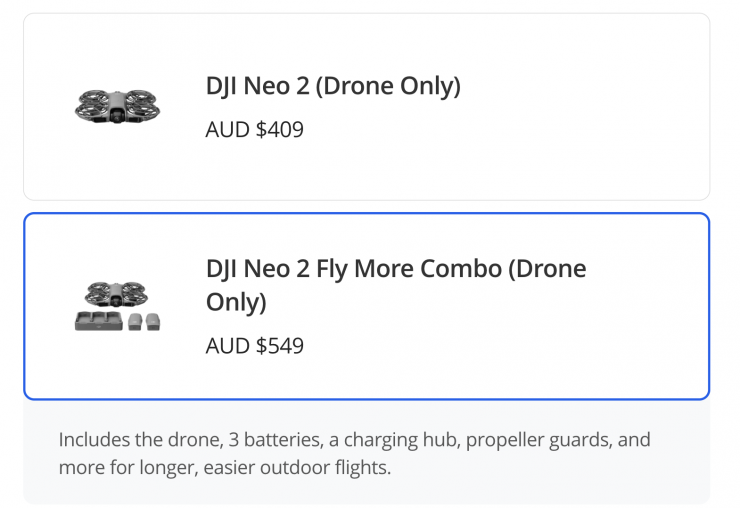Image resolution: width=740 pixels, height=508 pixels.
Task: Click the Fly More Combo product thumbnail
Action: click(118, 306)
